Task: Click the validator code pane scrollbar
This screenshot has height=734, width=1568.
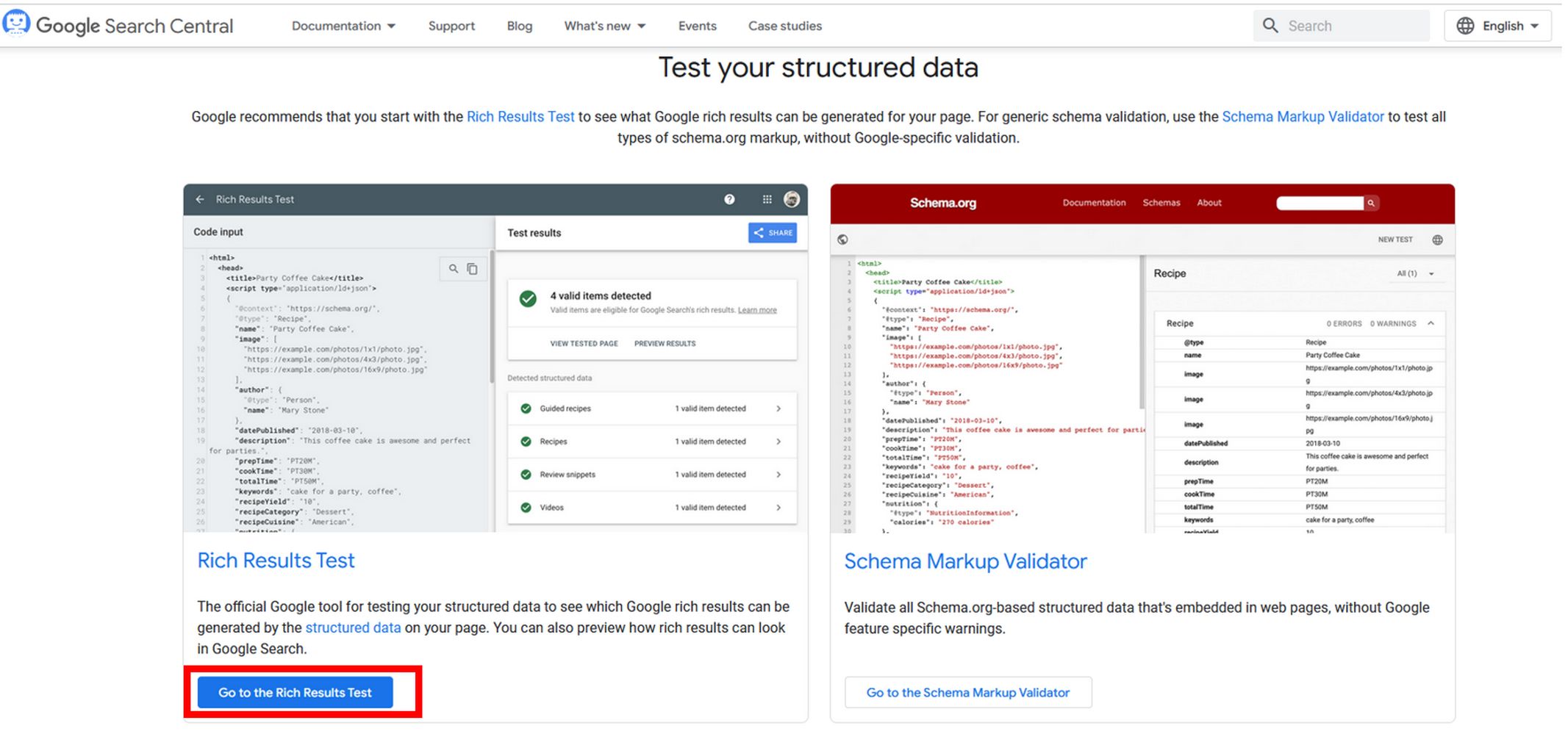Action: pyautogui.click(x=1142, y=333)
